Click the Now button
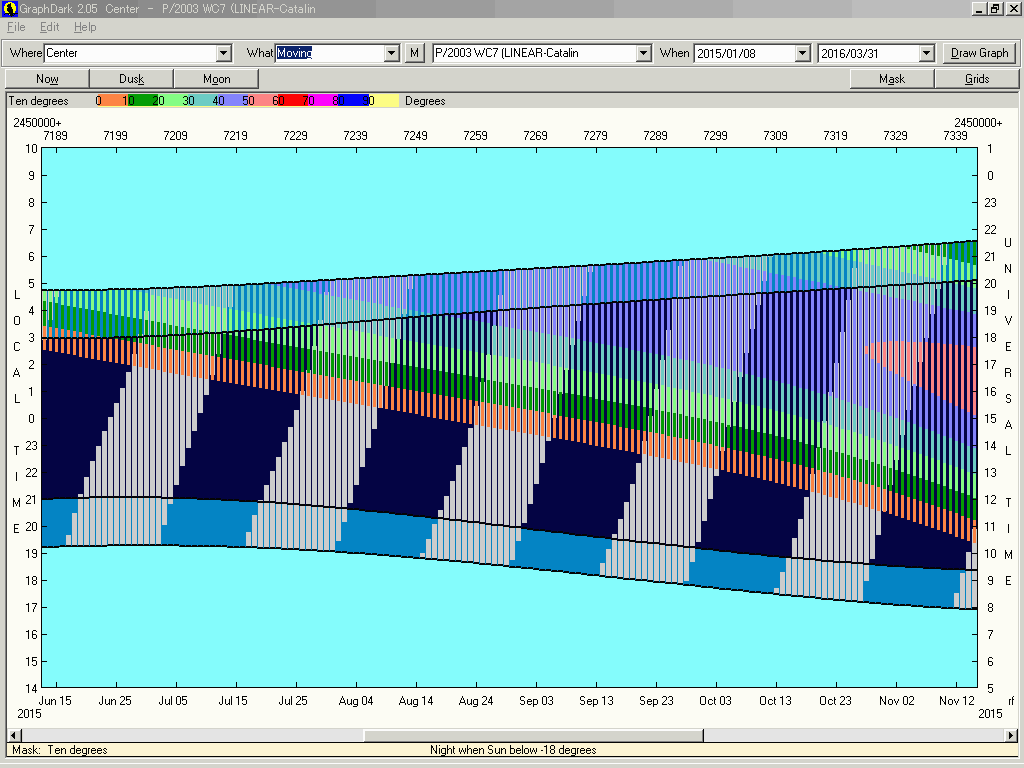 coord(47,79)
